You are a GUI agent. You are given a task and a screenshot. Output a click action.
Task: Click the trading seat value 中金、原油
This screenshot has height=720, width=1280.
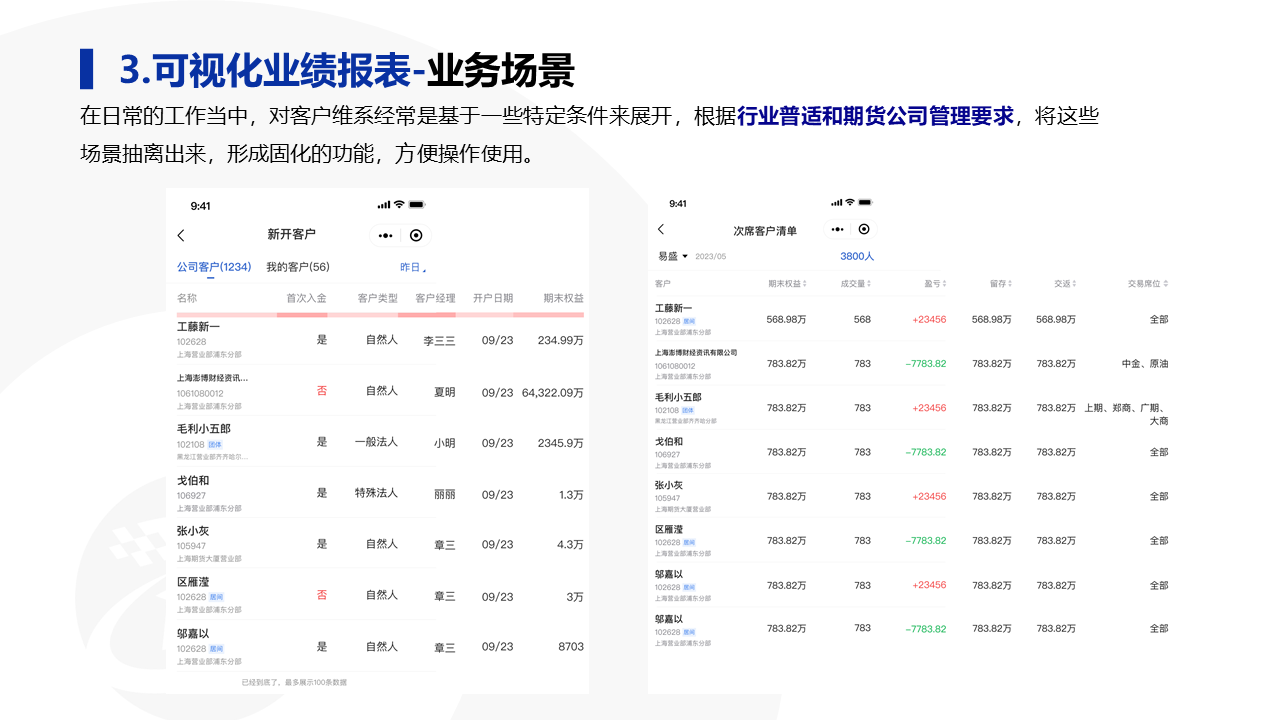pyautogui.click(x=1145, y=364)
